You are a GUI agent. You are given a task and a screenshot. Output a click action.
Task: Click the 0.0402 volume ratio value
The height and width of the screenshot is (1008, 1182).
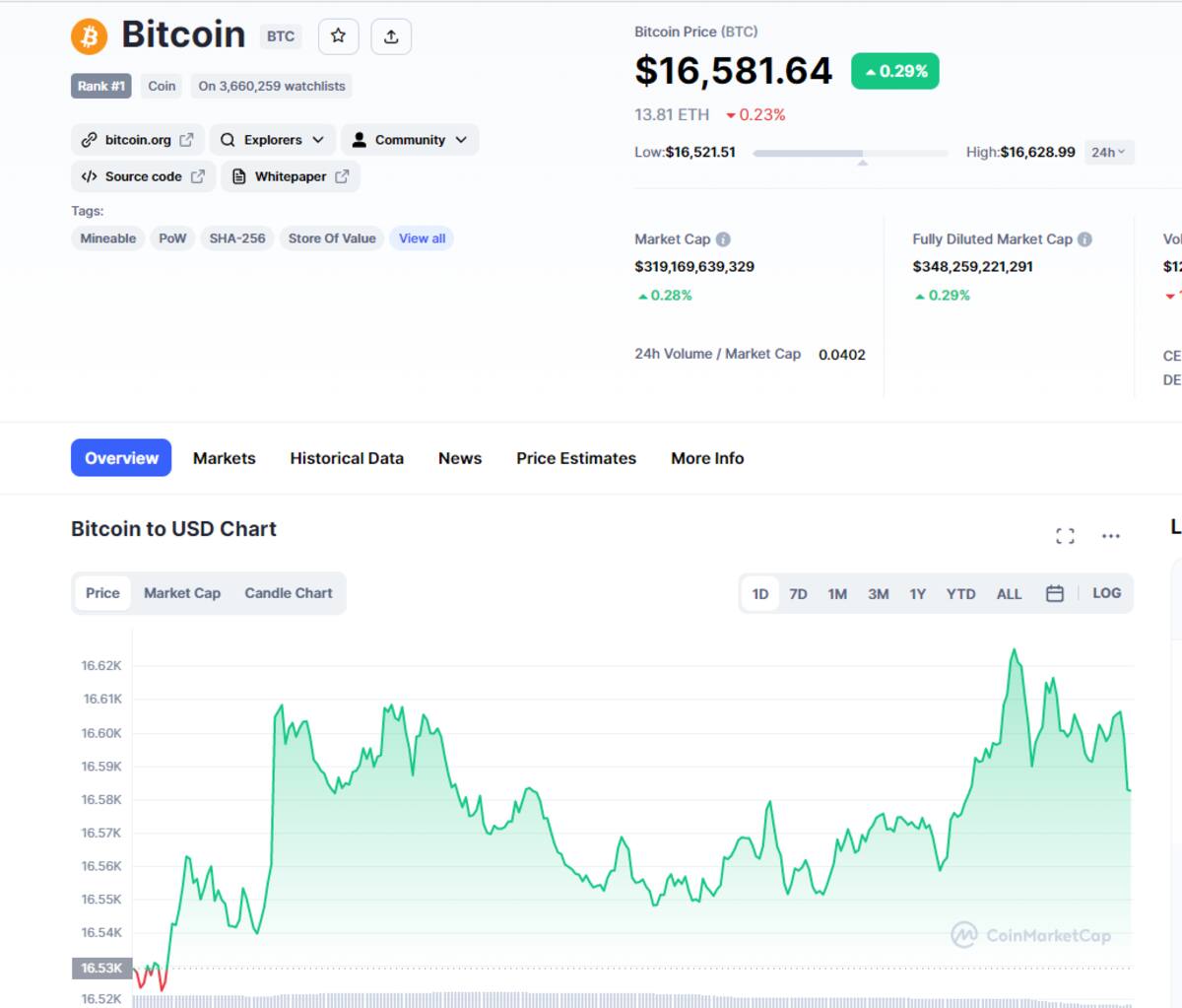coord(842,355)
